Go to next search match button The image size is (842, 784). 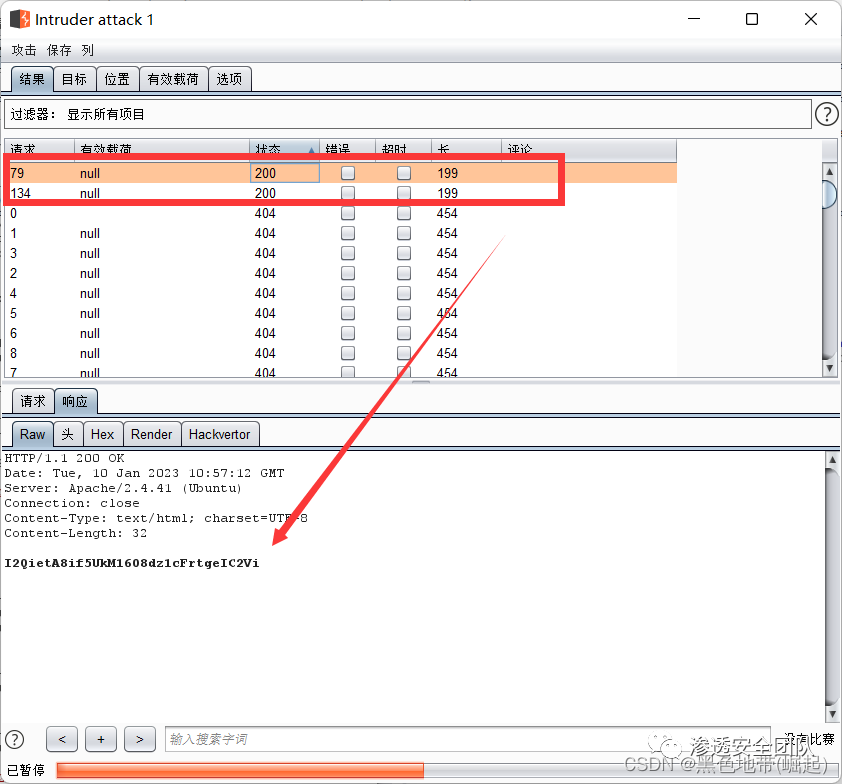tap(140, 739)
